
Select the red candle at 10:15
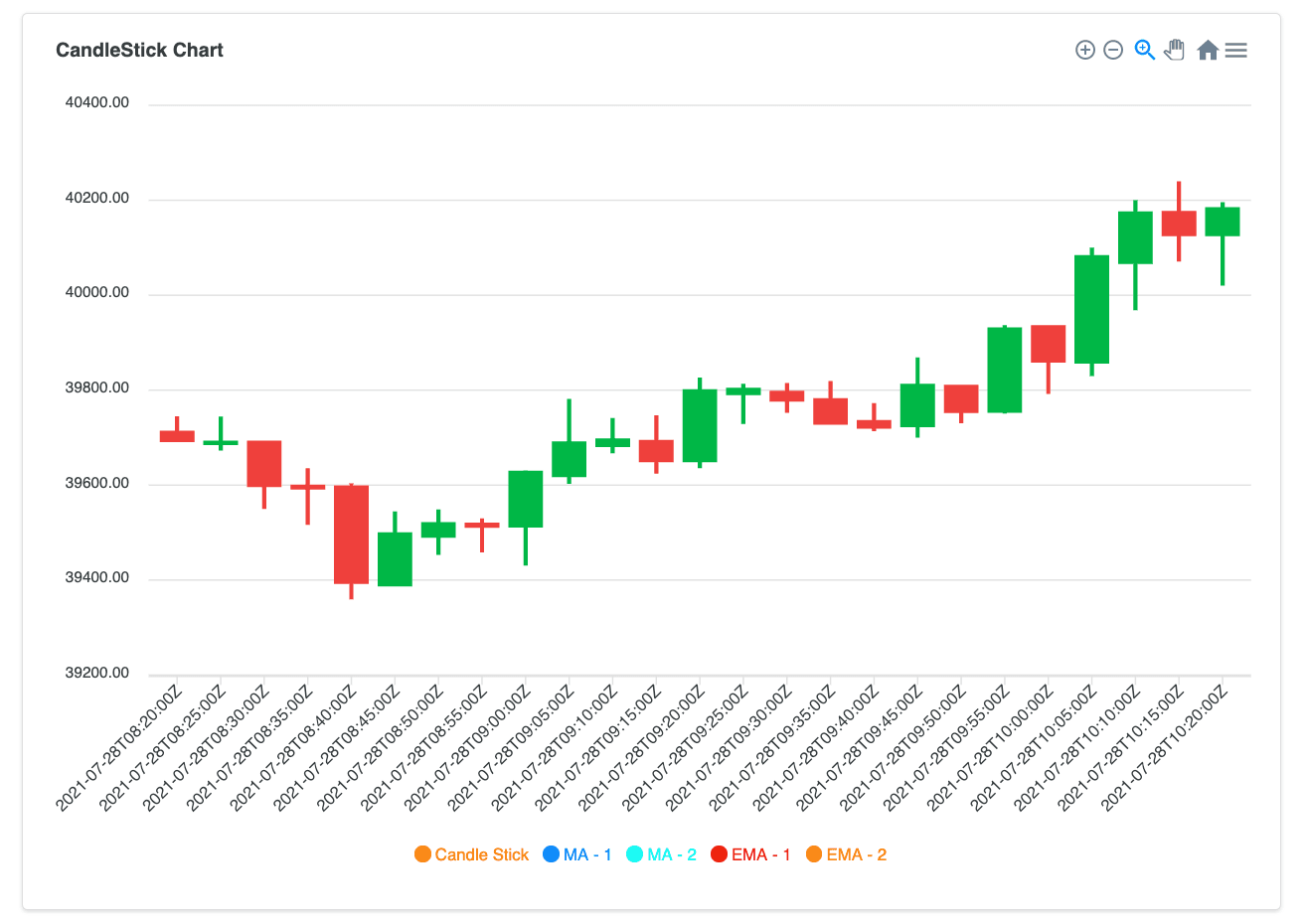pyautogui.click(x=1179, y=224)
